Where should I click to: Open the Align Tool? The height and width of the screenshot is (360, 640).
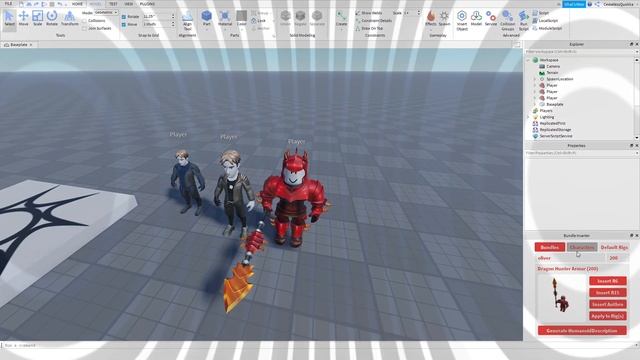tap(187, 20)
